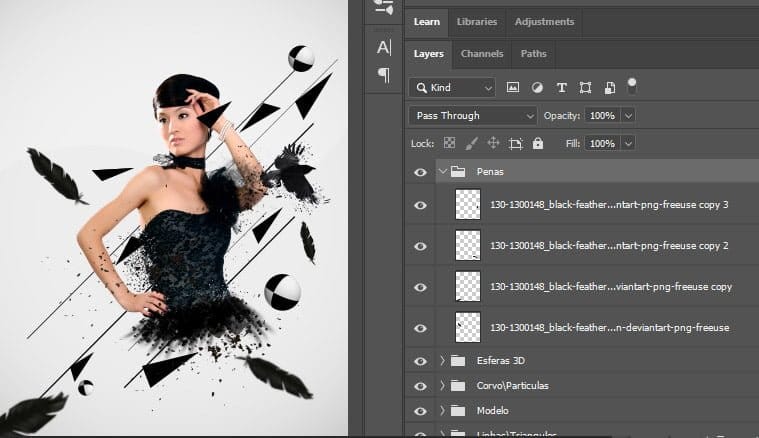
Task: Hide the black-feather n-deviantart-png-freeuse layer
Action: pos(420,328)
